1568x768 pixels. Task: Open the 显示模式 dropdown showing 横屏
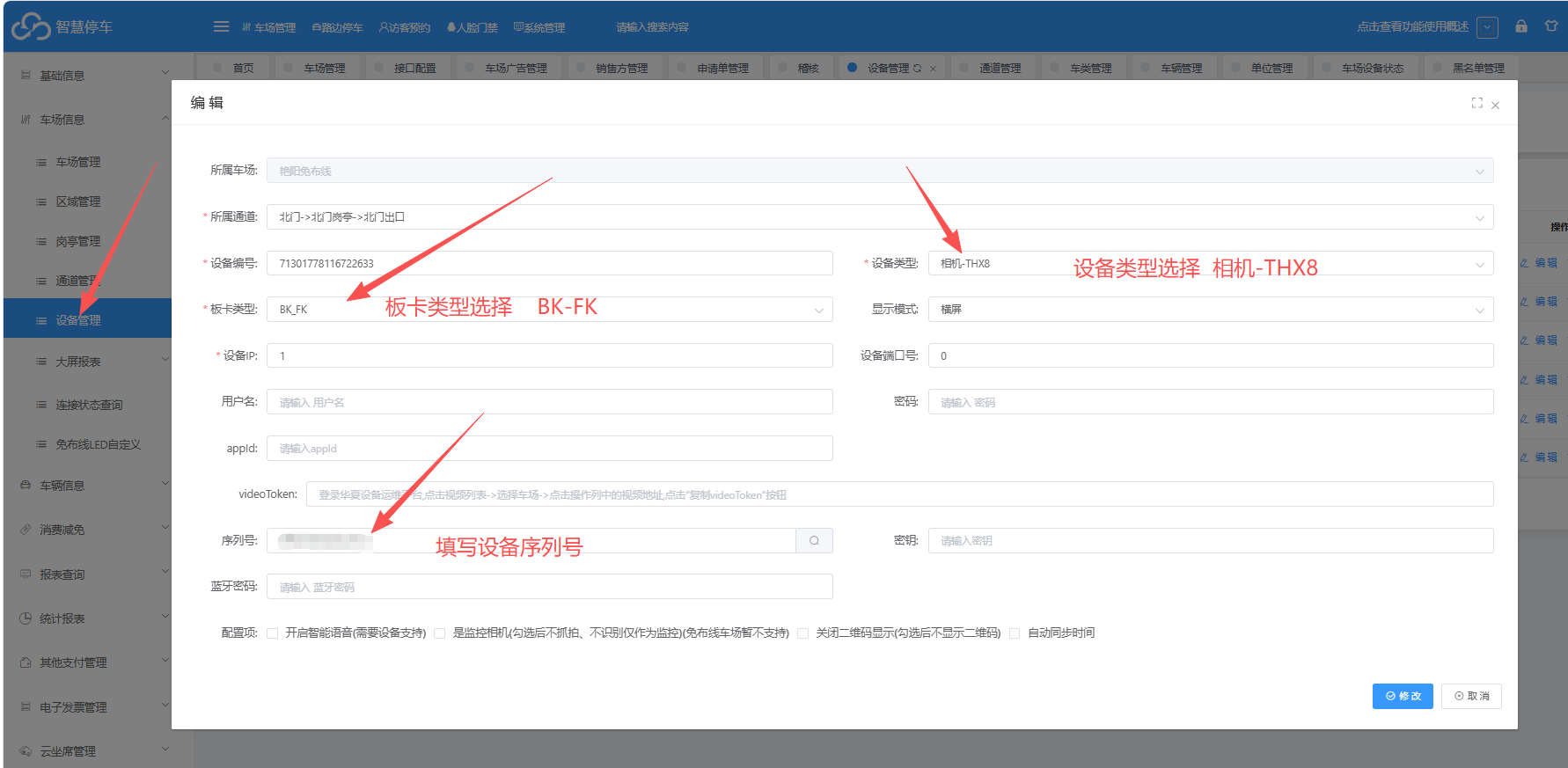[x=1211, y=310]
